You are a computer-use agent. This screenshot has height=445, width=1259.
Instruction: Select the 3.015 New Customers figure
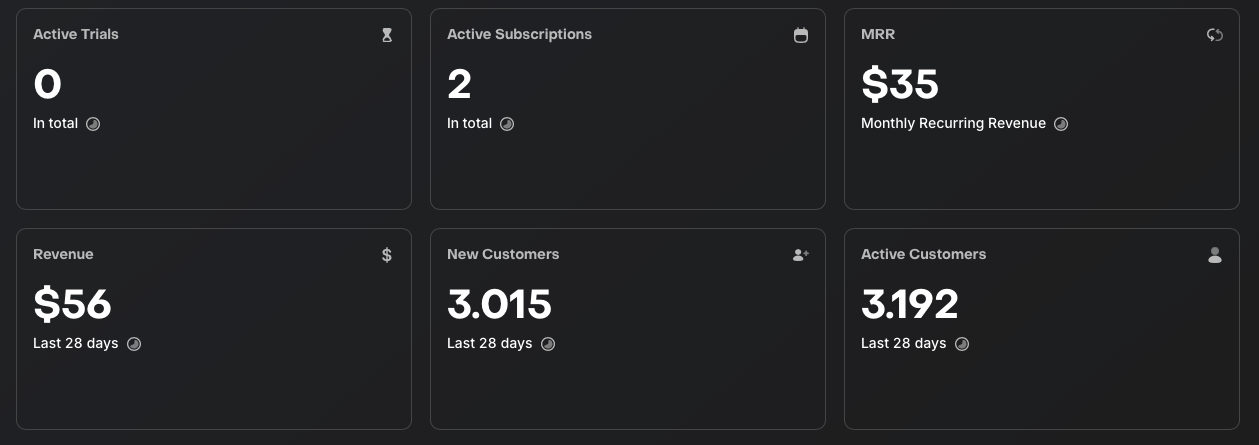499,305
